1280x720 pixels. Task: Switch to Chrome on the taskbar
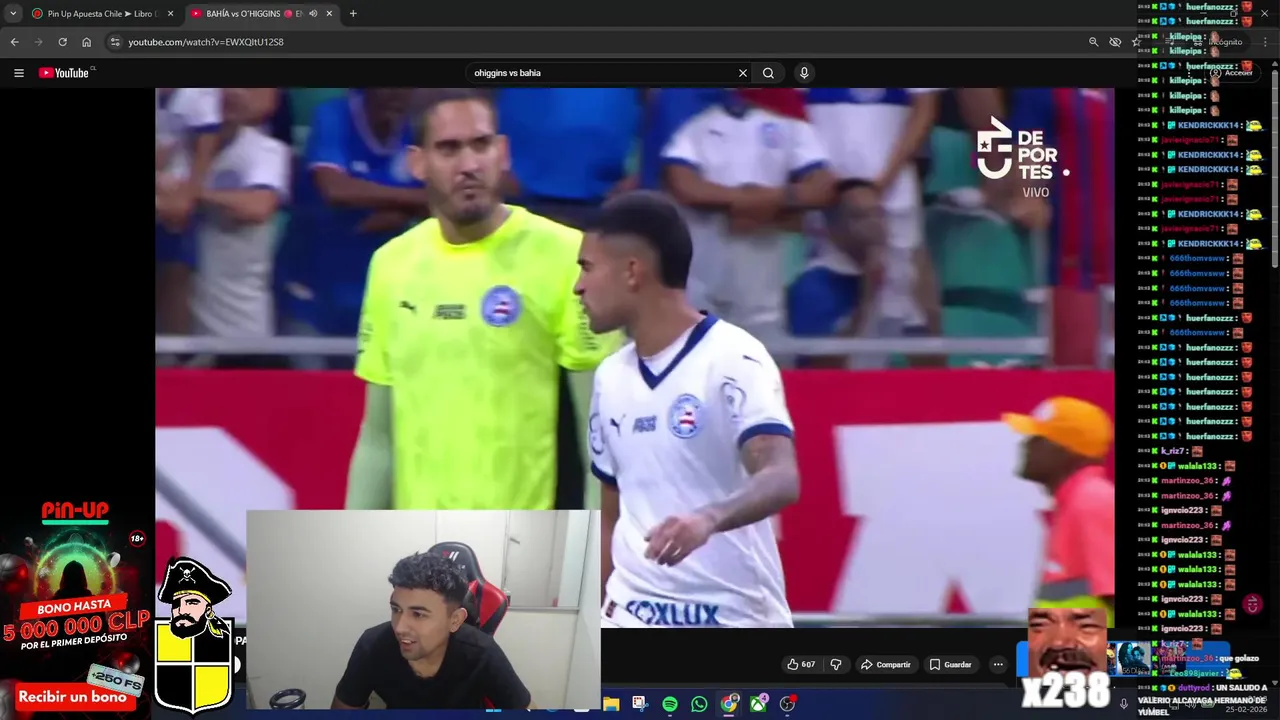pos(729,704)
